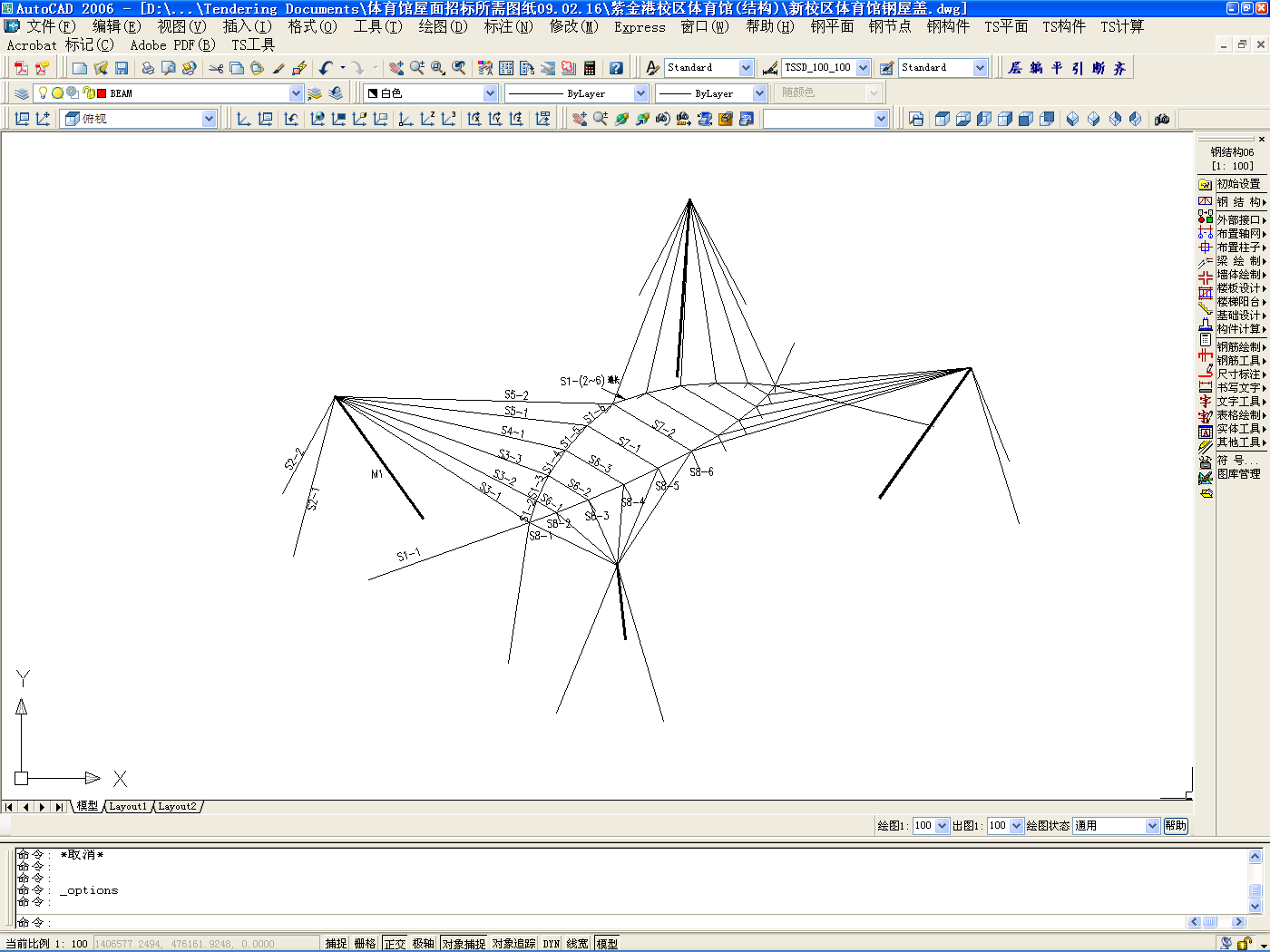1270x952 pixels.
Task: Toggle 正交 ortho mode in status bar
Action: pyautogui.click(x=395, y=944)
